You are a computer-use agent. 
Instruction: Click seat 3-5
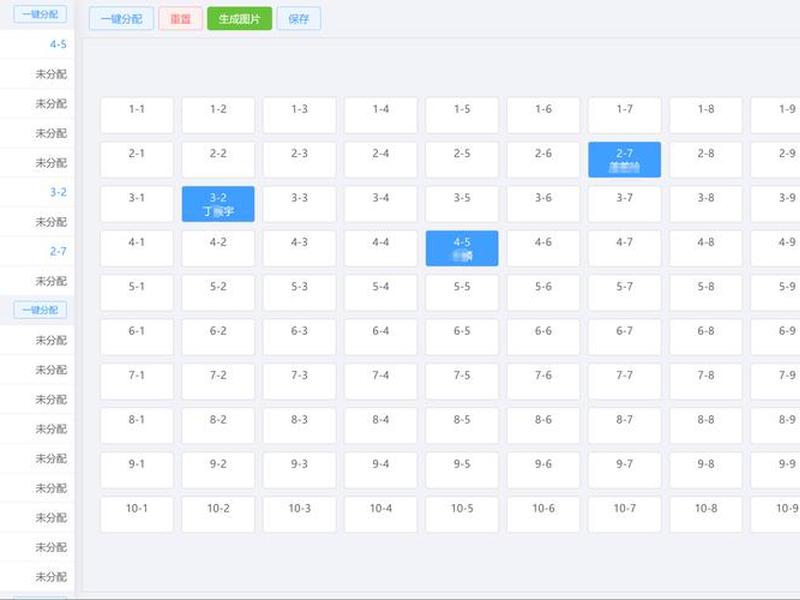point(462,204)
